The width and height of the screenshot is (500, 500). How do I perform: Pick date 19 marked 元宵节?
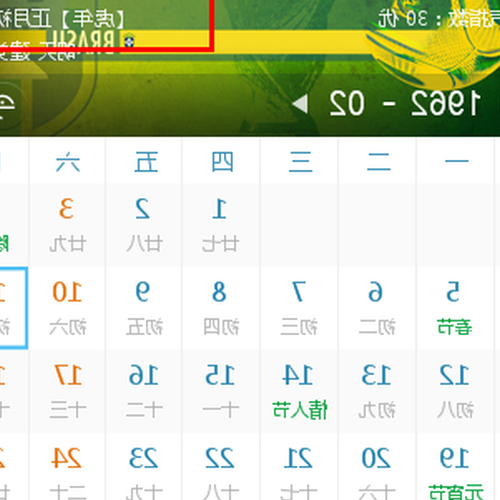tap(455, 467)
